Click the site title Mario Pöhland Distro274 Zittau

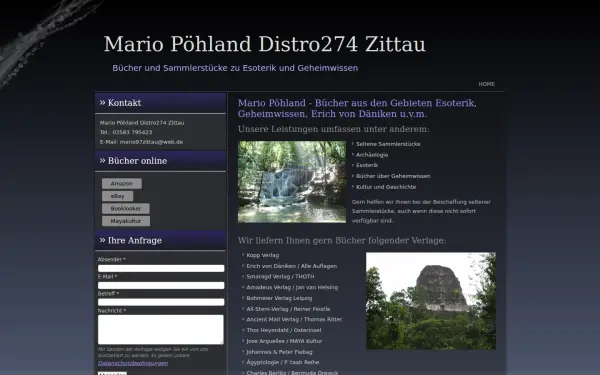[x=264, y=44]
